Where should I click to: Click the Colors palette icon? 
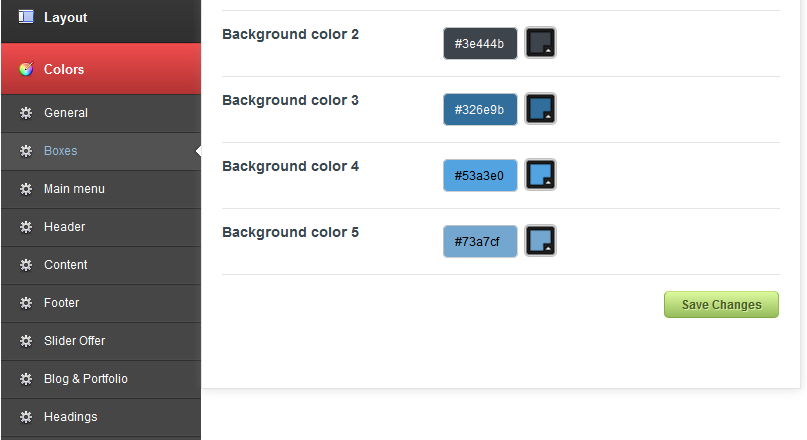pos(26,69)
